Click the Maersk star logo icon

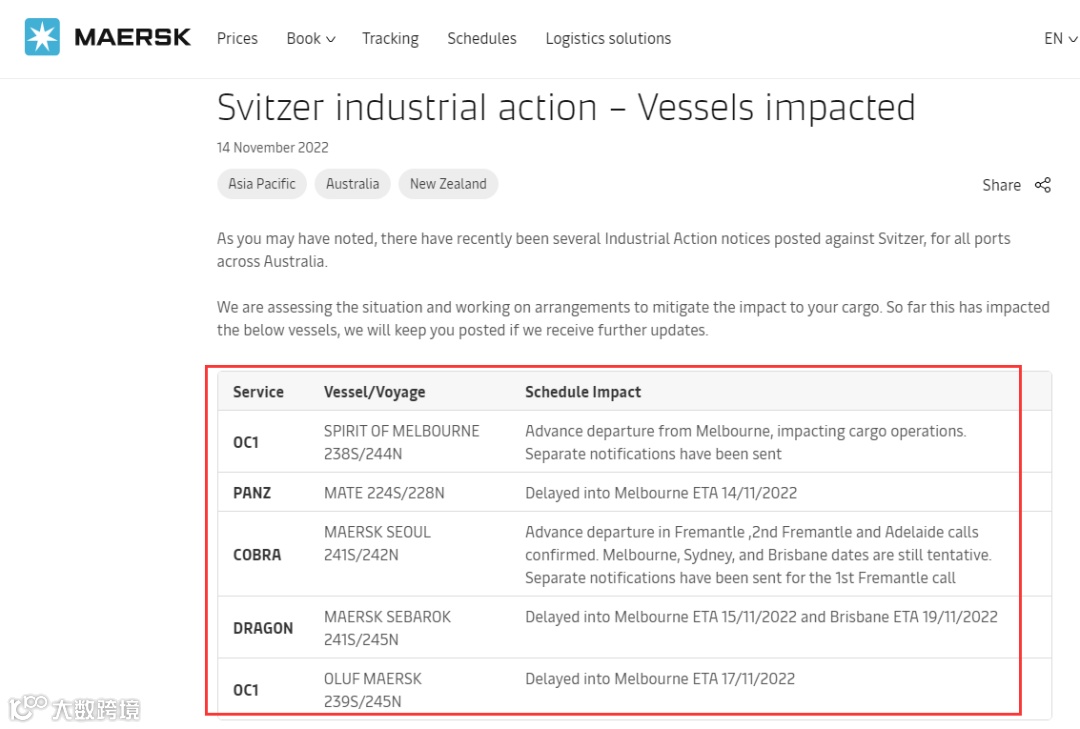42,38
